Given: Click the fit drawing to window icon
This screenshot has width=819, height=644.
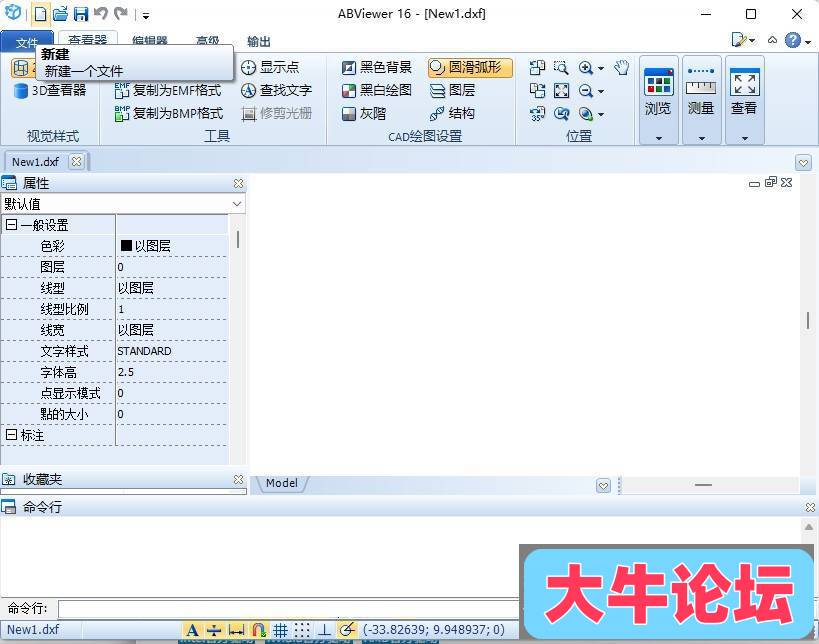Looking at the screenshot, I should click(x=561, y=91).
